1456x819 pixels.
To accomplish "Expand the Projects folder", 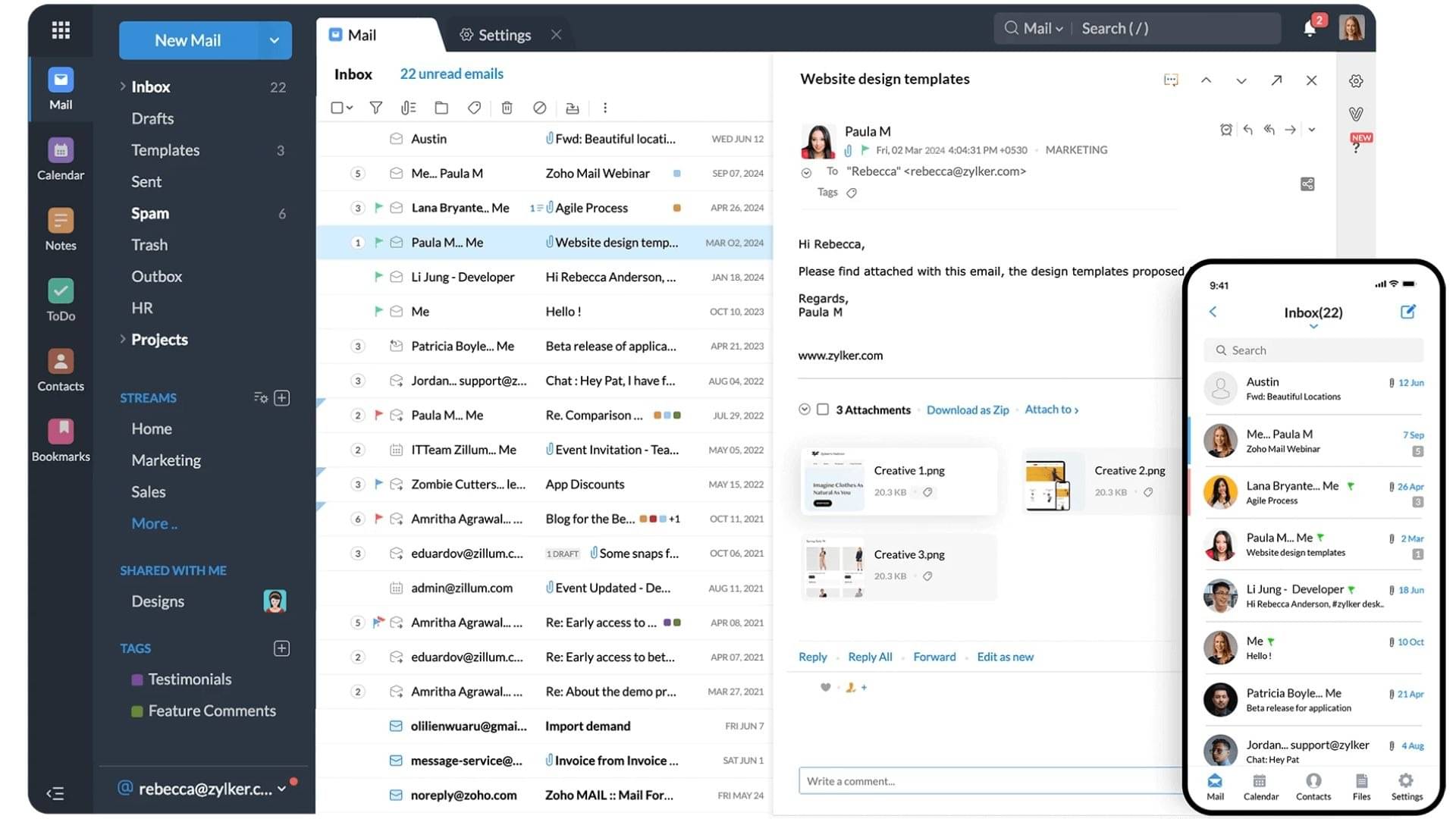I will point(123,339).
